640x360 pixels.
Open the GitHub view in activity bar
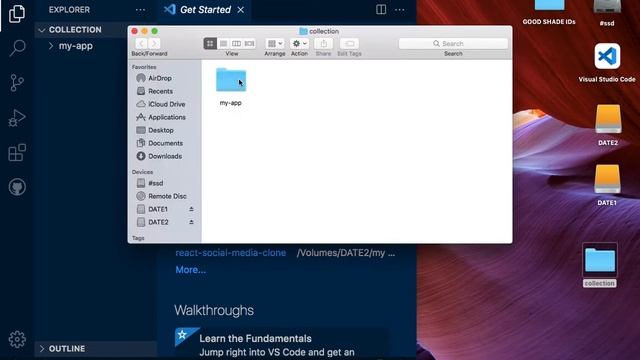click(17, 187)
